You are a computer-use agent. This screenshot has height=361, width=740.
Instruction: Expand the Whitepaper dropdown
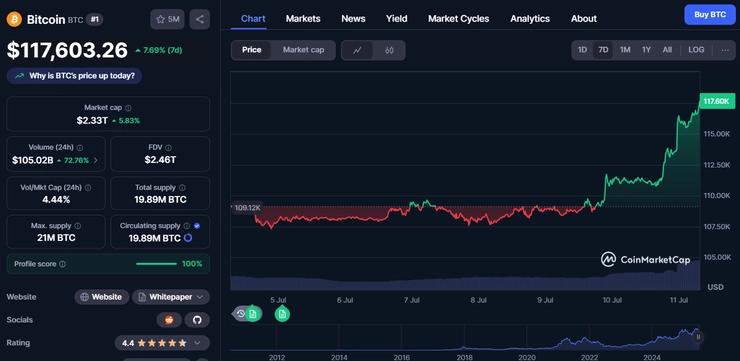(200, 297)
